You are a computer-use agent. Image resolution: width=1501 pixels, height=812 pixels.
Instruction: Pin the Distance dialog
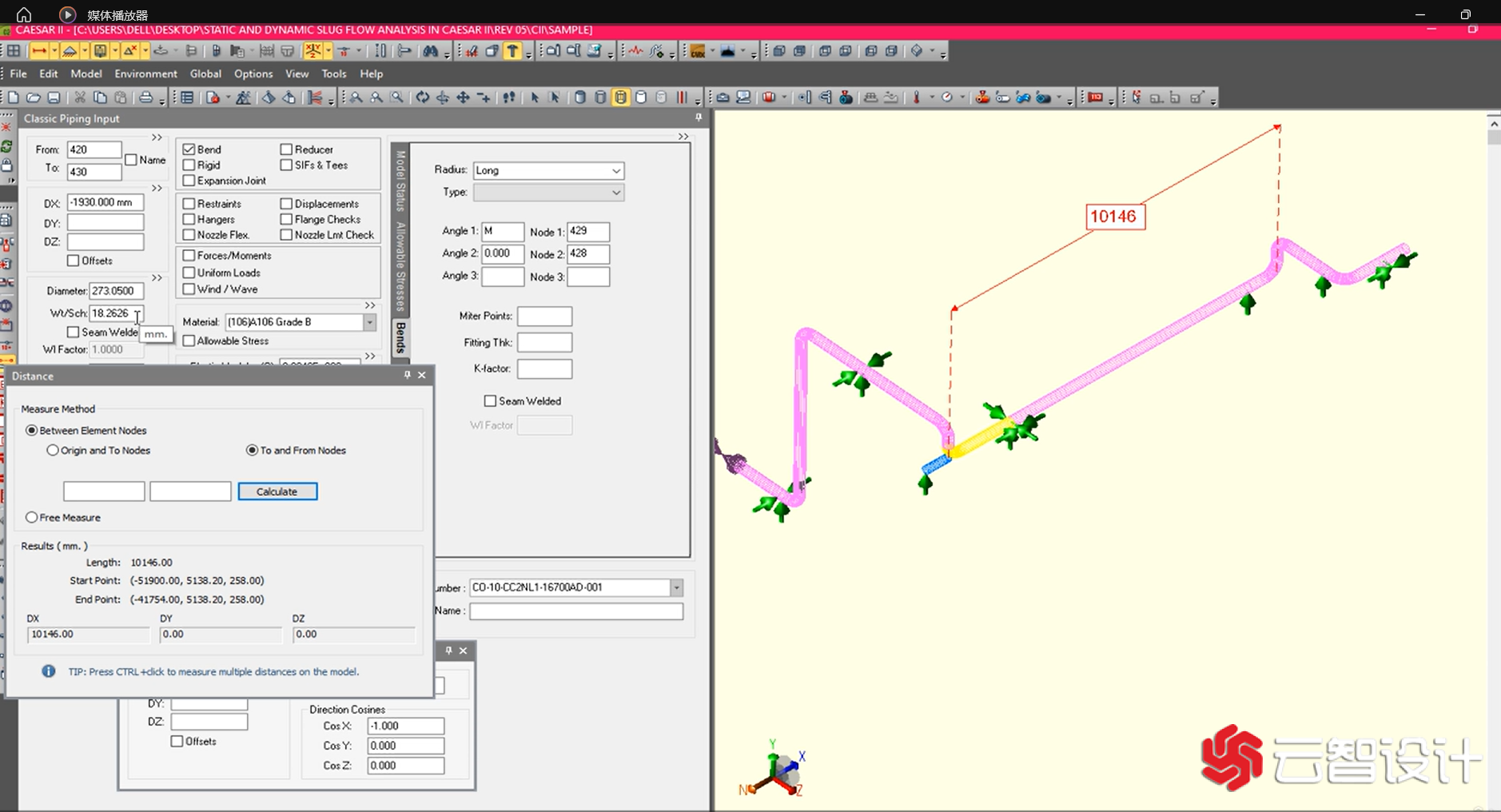(x=408, y=375)
